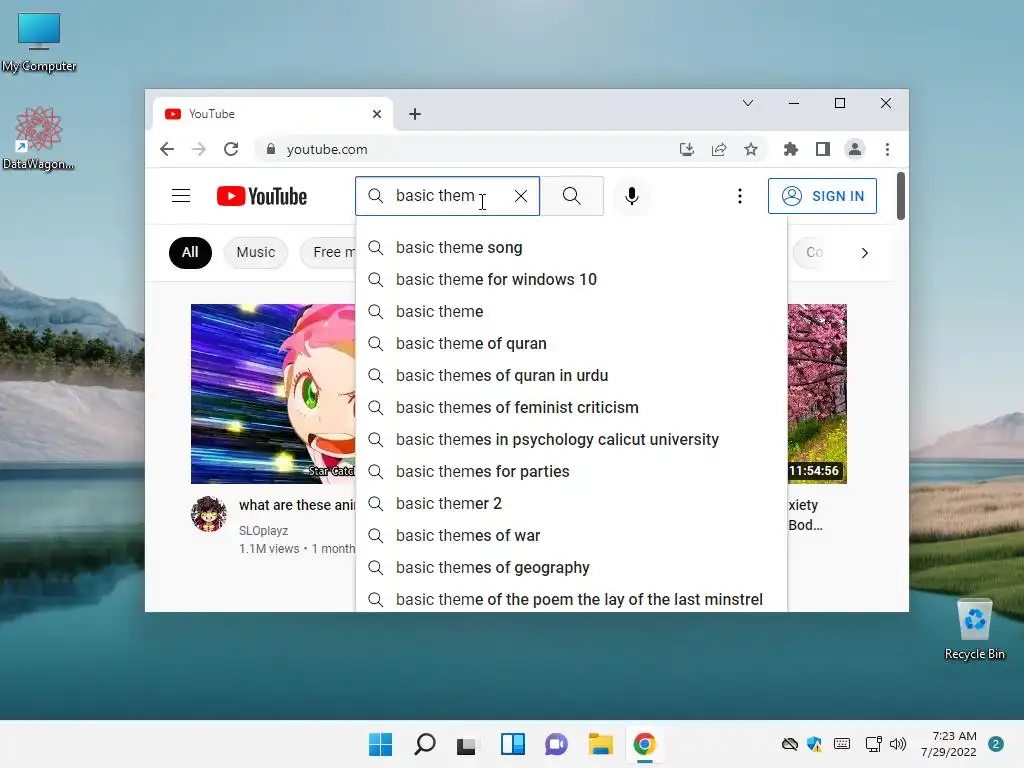
Task: Click the page vertical scrollbar
Action: point(901,196)
